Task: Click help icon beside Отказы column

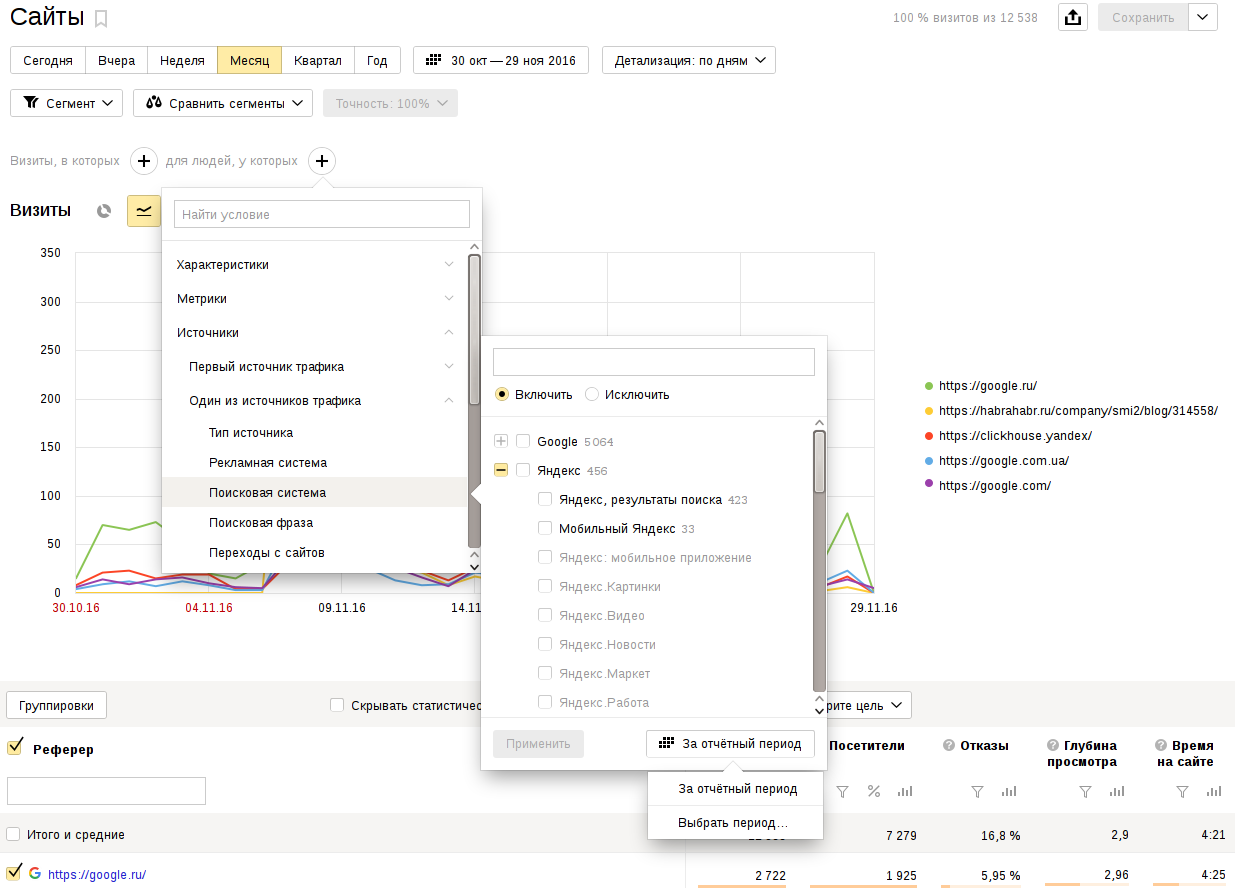Action: (948, 745)
